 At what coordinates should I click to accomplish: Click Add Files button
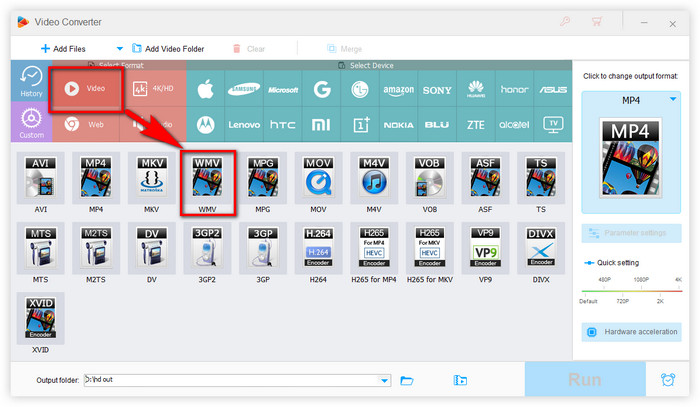coord(63,49)
